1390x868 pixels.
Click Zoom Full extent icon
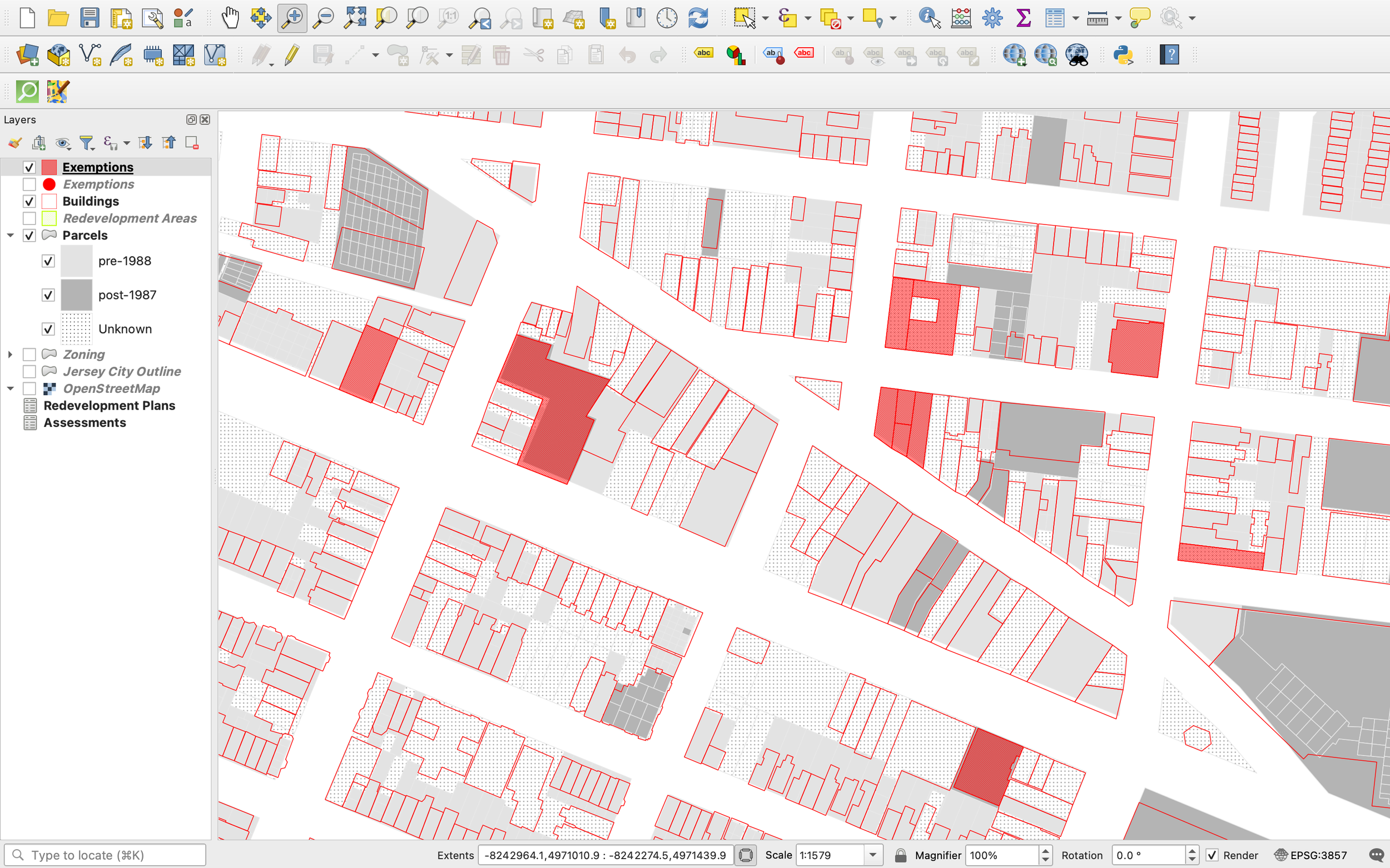(355, 18)
